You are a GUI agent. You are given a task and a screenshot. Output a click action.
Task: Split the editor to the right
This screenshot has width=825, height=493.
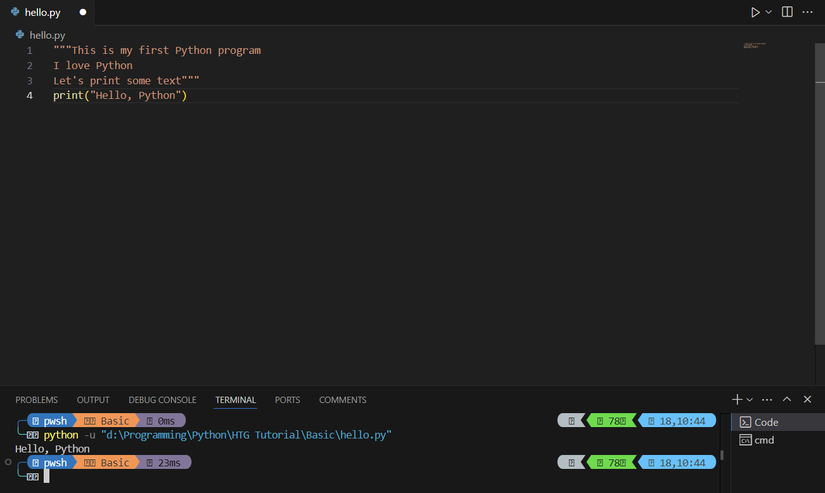(787, 12)
